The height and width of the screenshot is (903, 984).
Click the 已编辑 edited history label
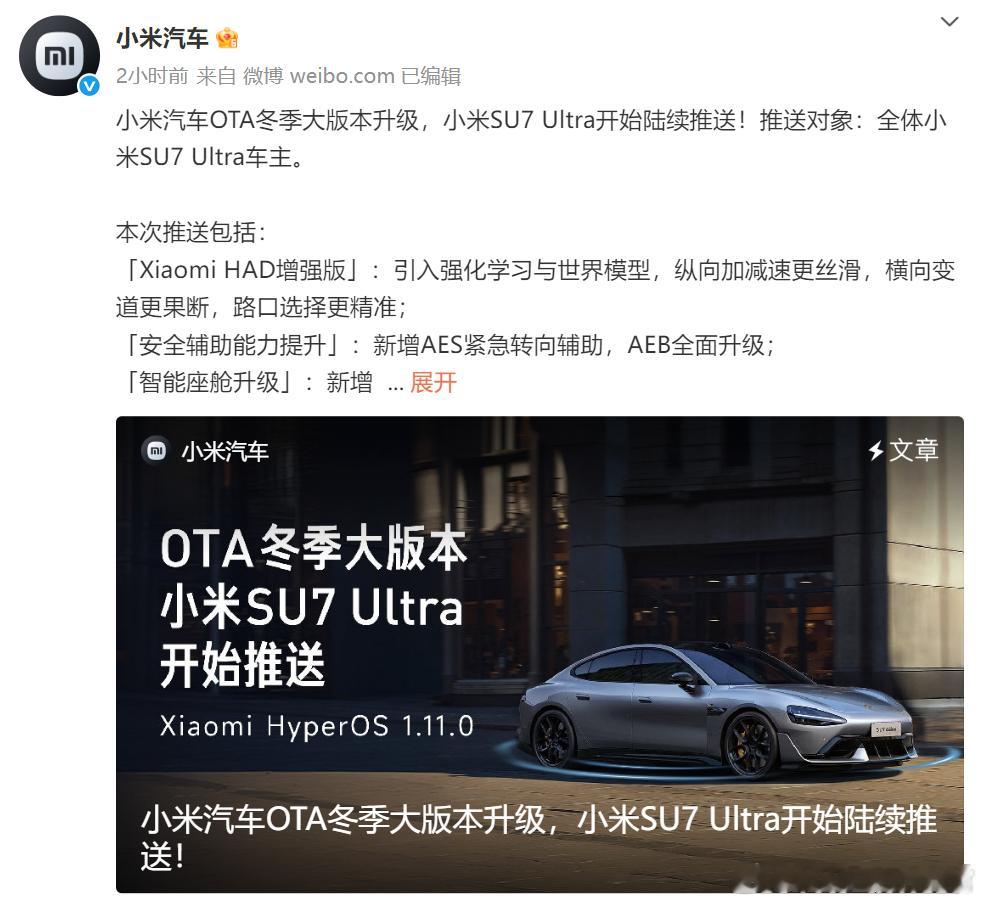pos(431,76)
